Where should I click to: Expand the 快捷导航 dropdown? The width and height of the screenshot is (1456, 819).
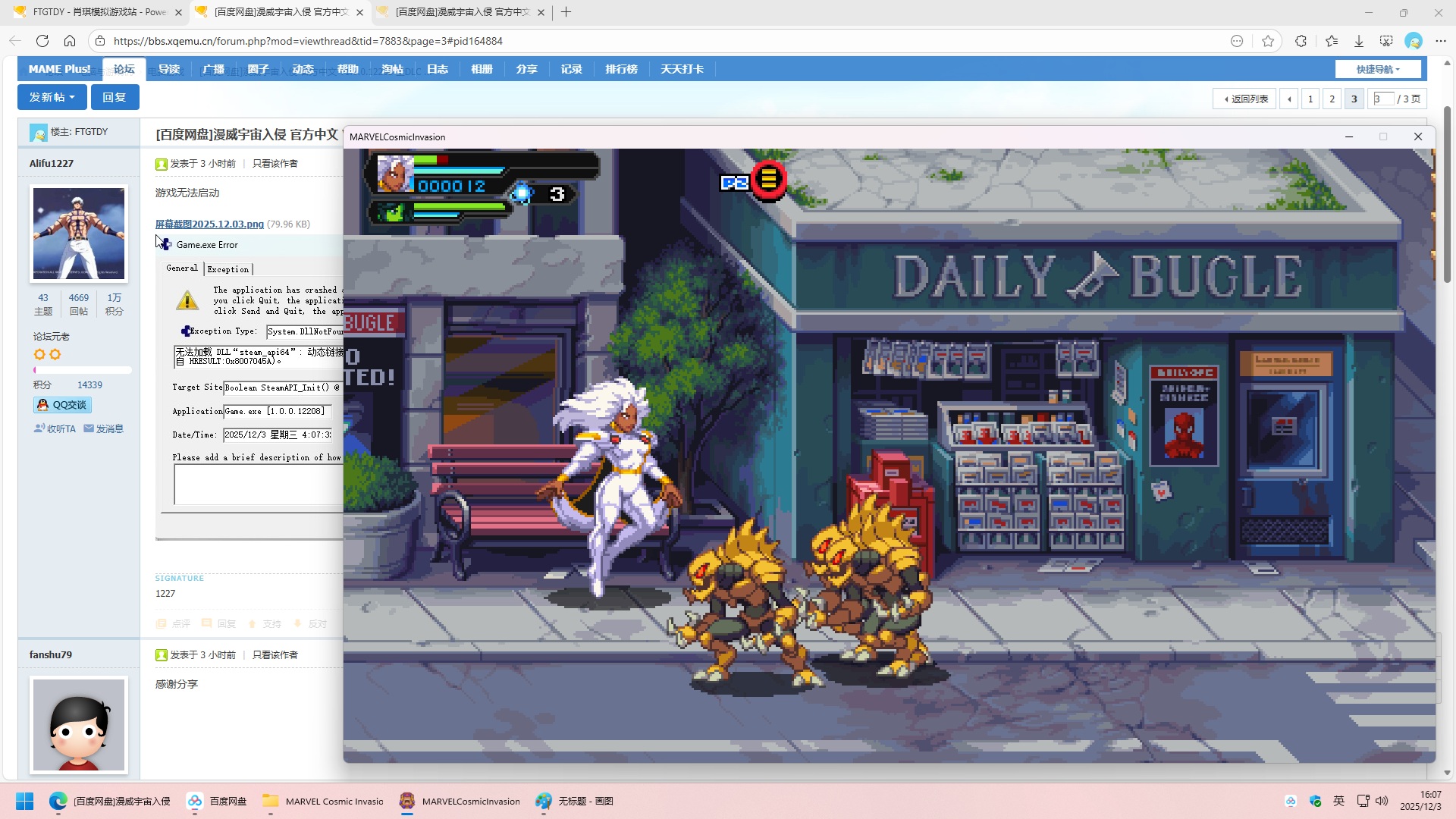click(1377, 69)
